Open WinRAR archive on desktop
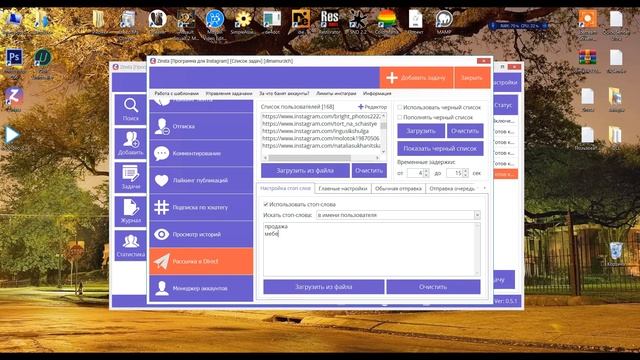Viewport: 640px width, 360px height. click(587, 58)
